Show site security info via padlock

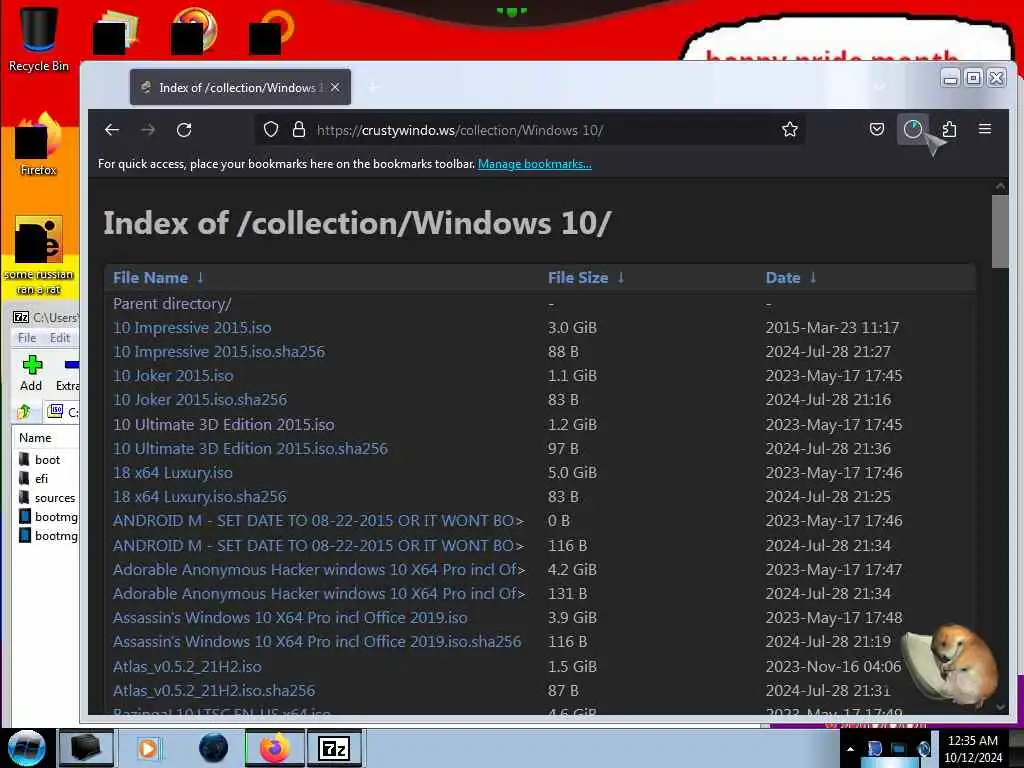299,129
